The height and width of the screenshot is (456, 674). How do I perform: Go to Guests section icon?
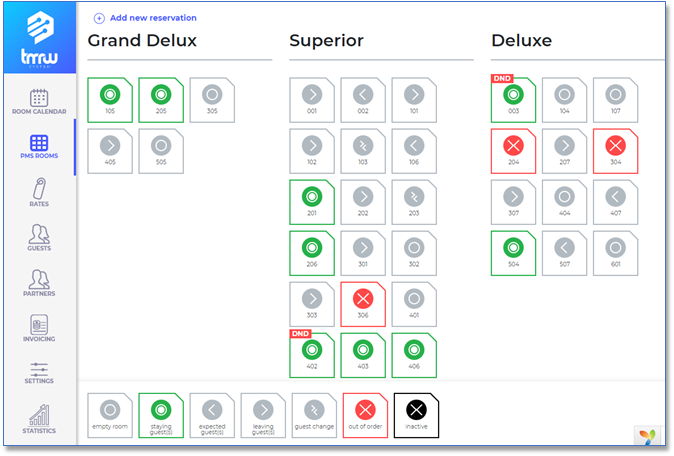click(39, 240)
